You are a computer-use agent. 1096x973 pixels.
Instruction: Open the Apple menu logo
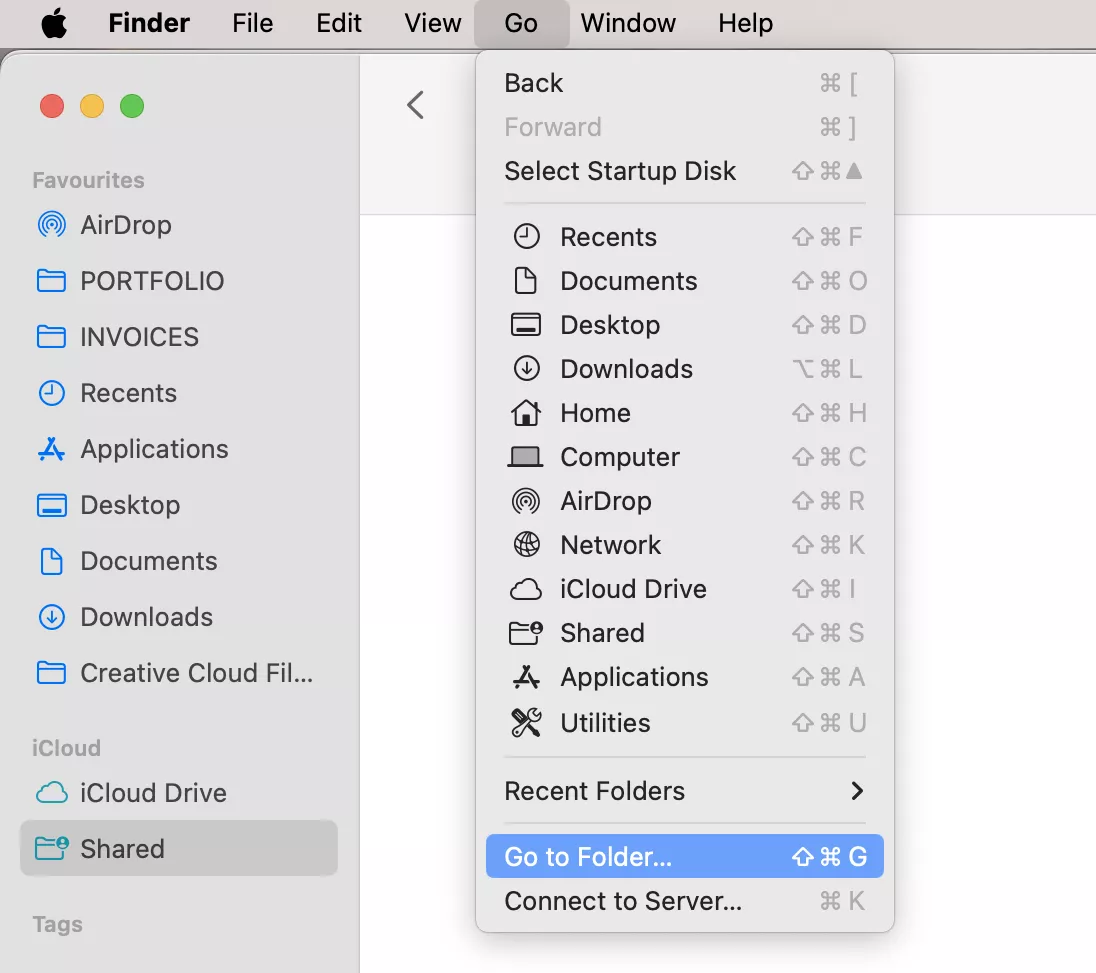pos(54,23)
